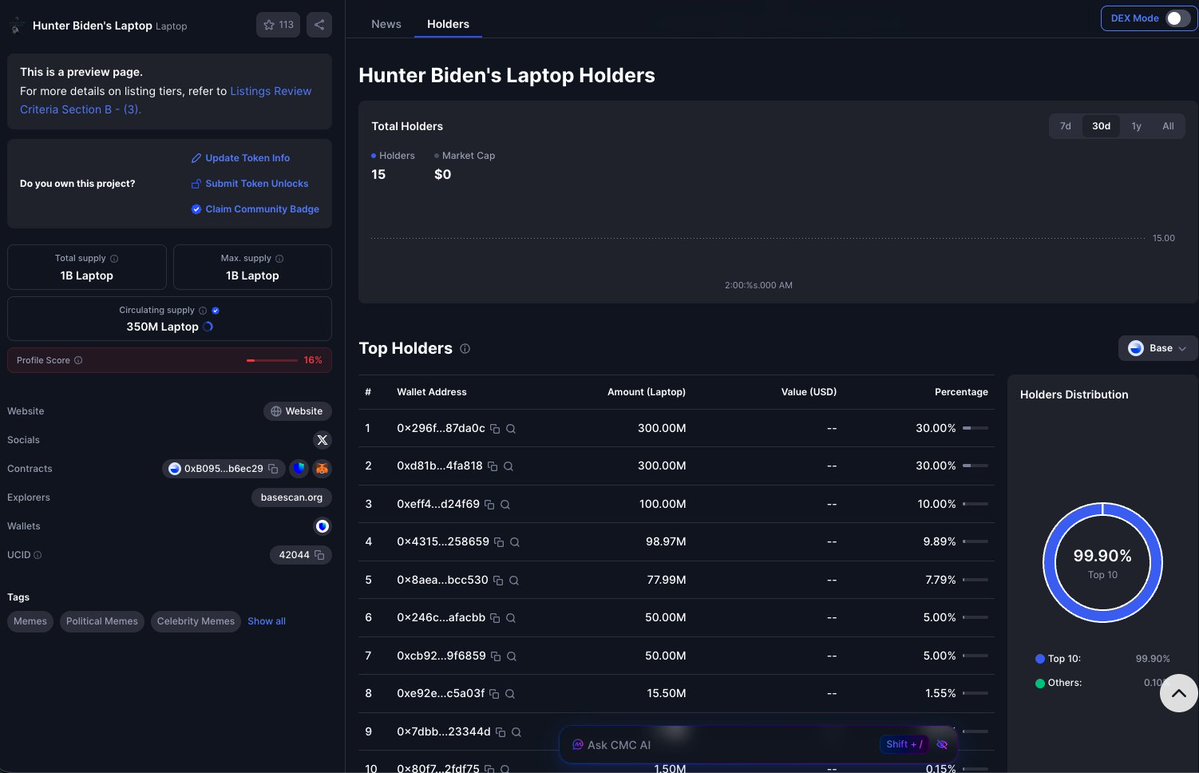This screenshot has width=1199, height=773.
Task: Copy the 0xB095...b6ec29 contract address
Action: 273,469
